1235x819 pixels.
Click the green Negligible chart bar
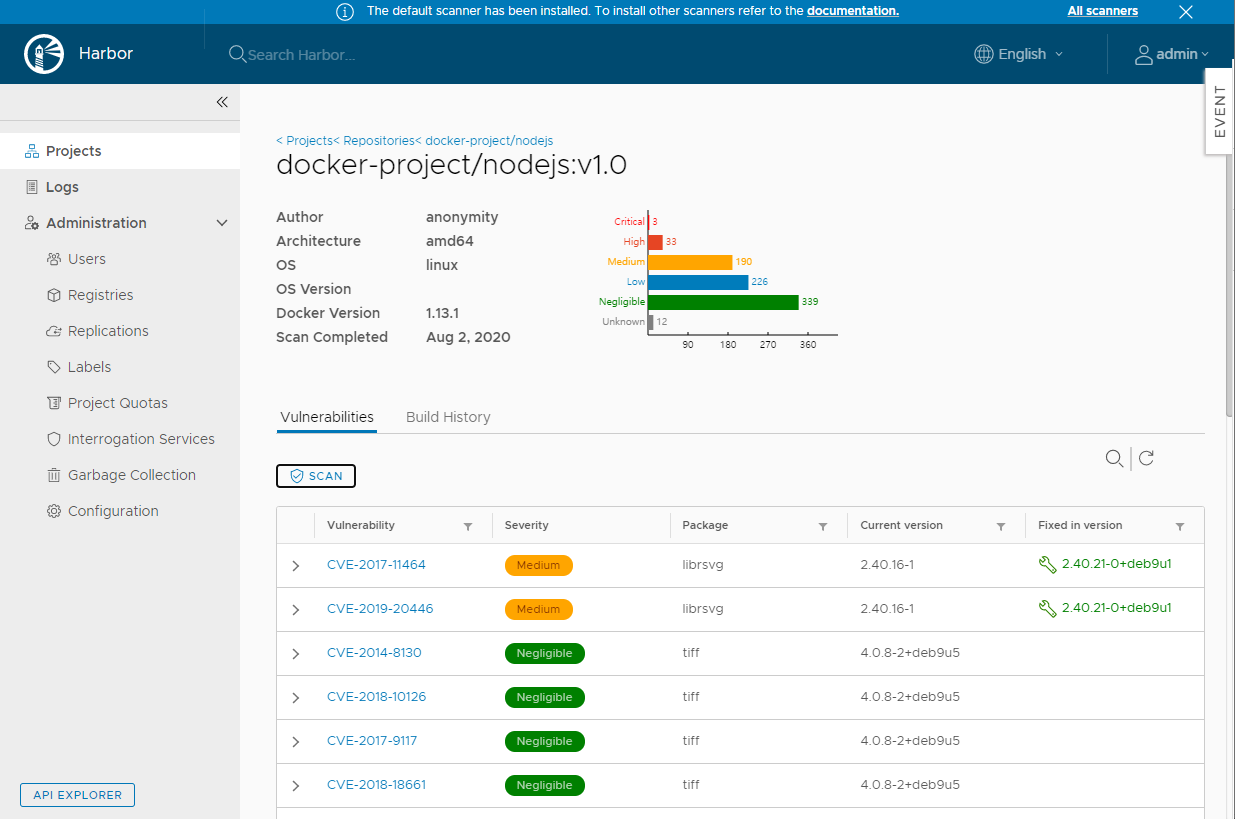click(723, 302)
